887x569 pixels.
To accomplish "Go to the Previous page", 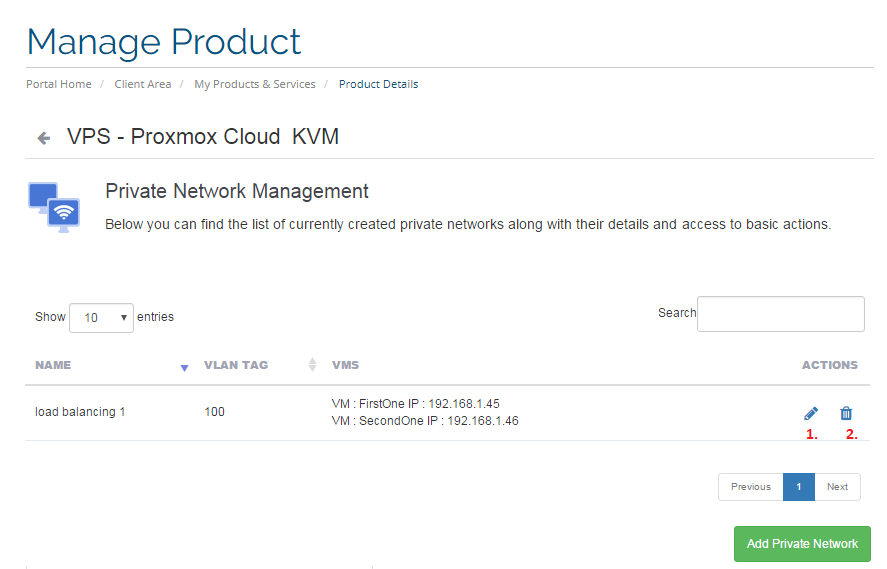I will [750, 487].
